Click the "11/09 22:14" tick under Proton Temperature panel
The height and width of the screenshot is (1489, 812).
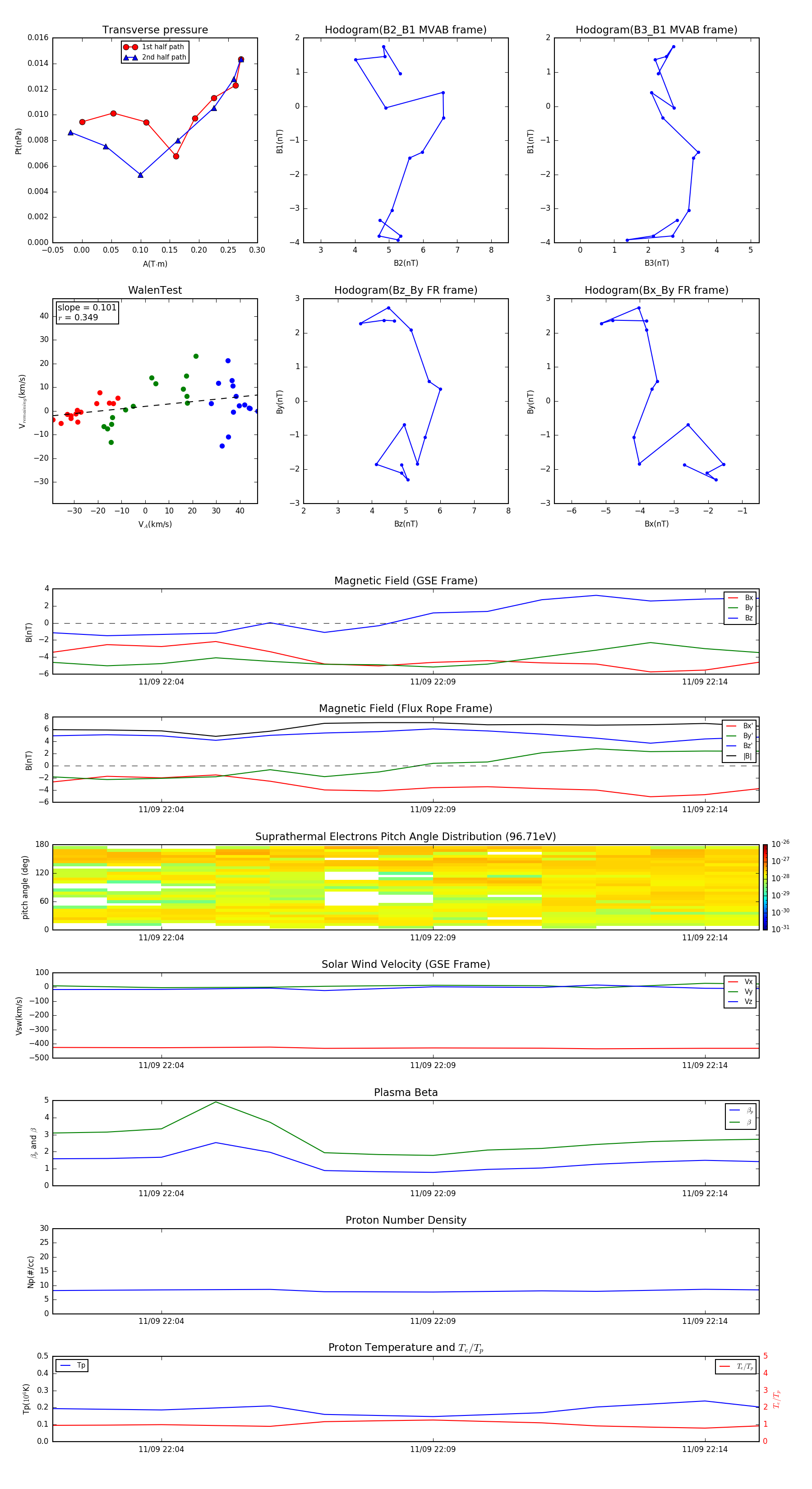point(705,1449)
